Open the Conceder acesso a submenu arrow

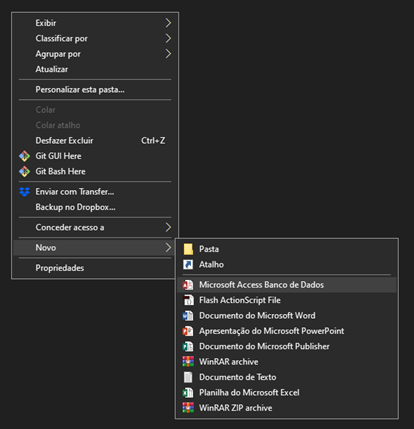(x=168, y=227)
